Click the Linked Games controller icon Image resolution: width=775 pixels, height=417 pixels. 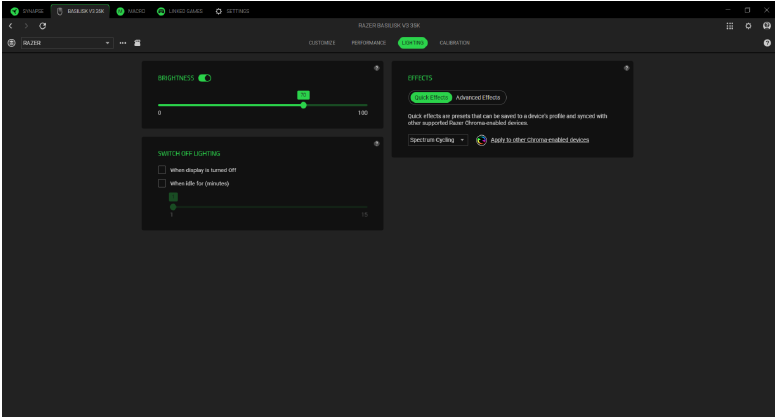(x=161, y=11)
